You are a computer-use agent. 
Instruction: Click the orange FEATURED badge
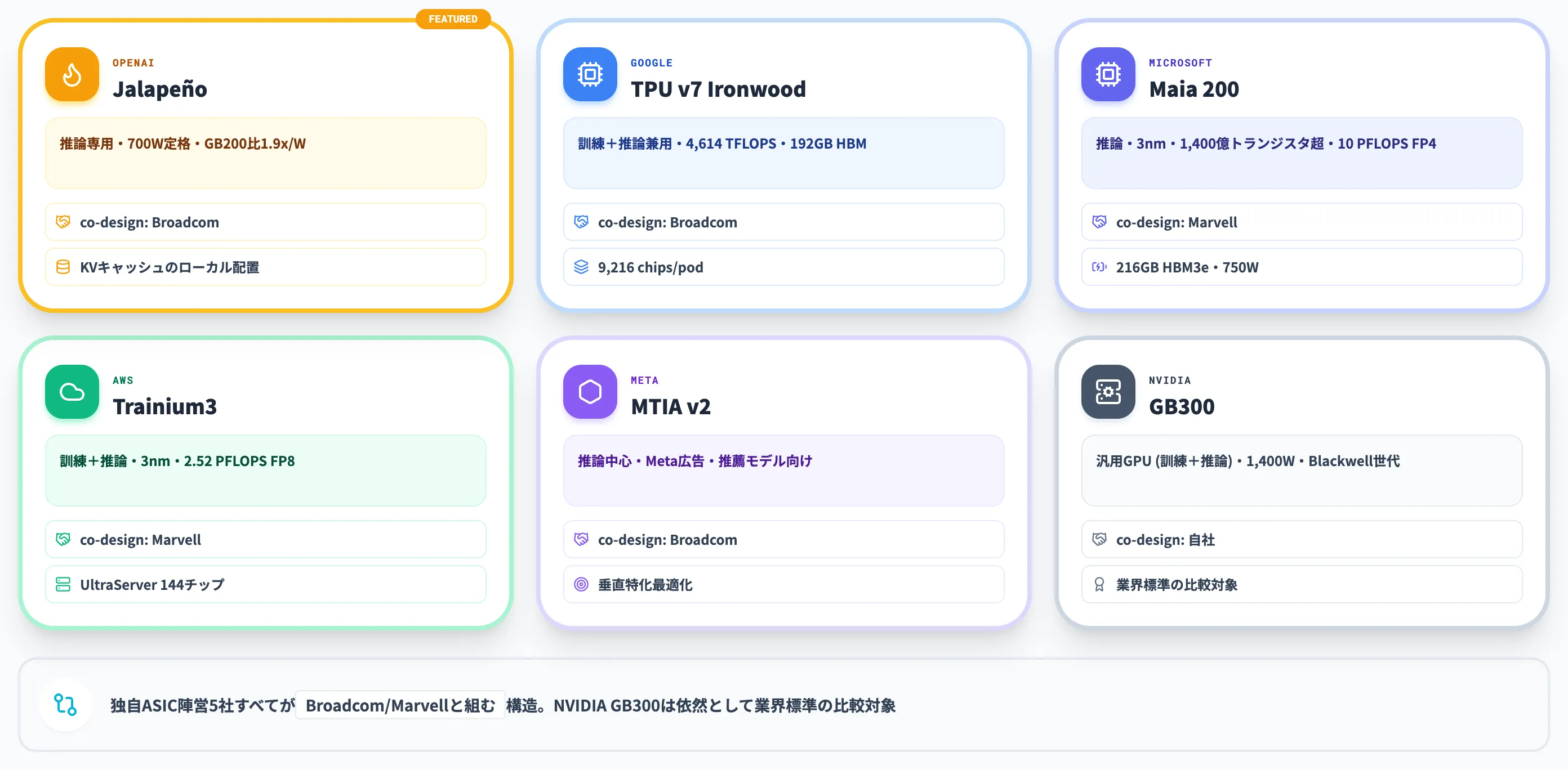tap(453, 19)
